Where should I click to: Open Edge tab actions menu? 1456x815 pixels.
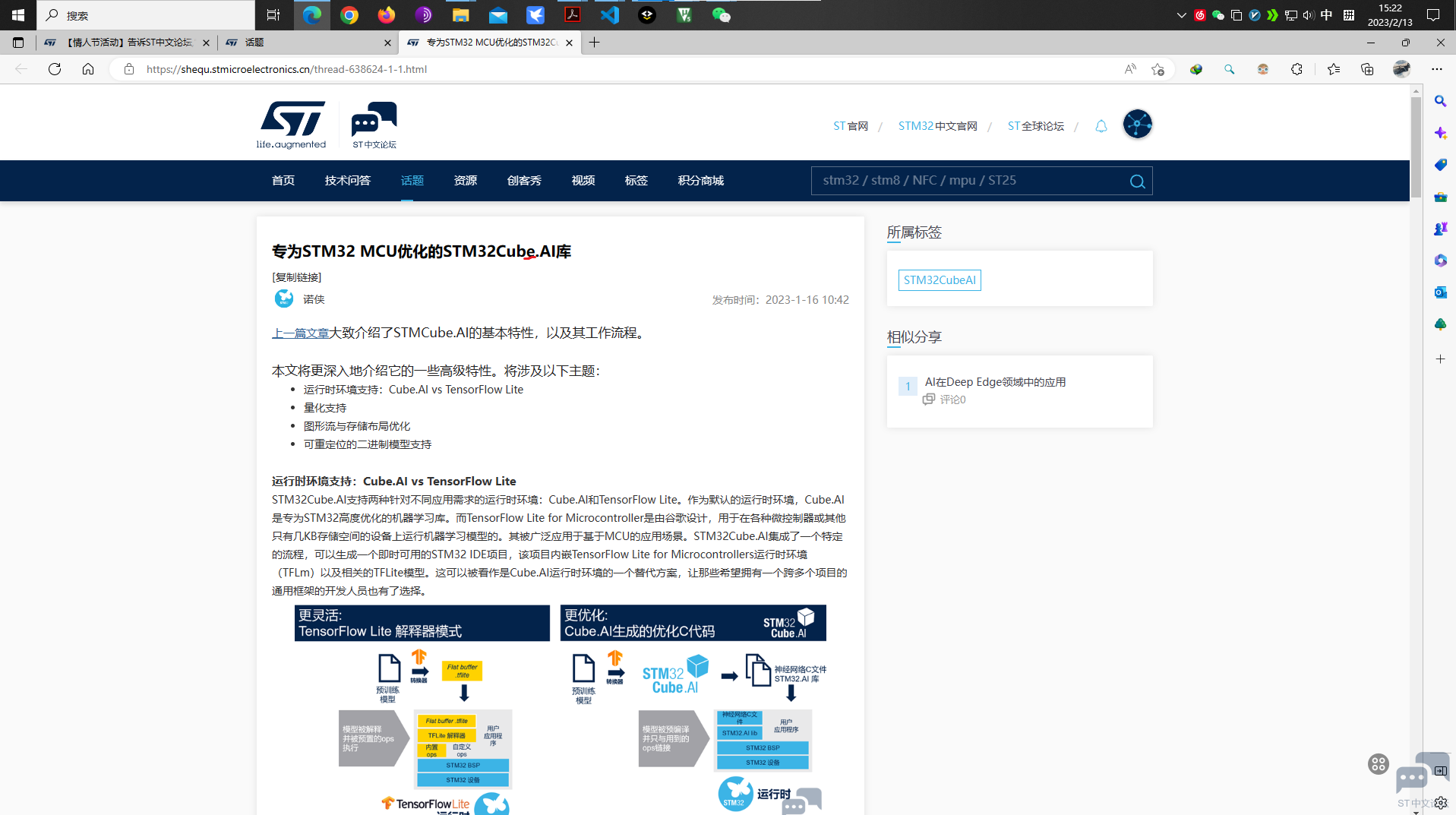click(18, 43)
